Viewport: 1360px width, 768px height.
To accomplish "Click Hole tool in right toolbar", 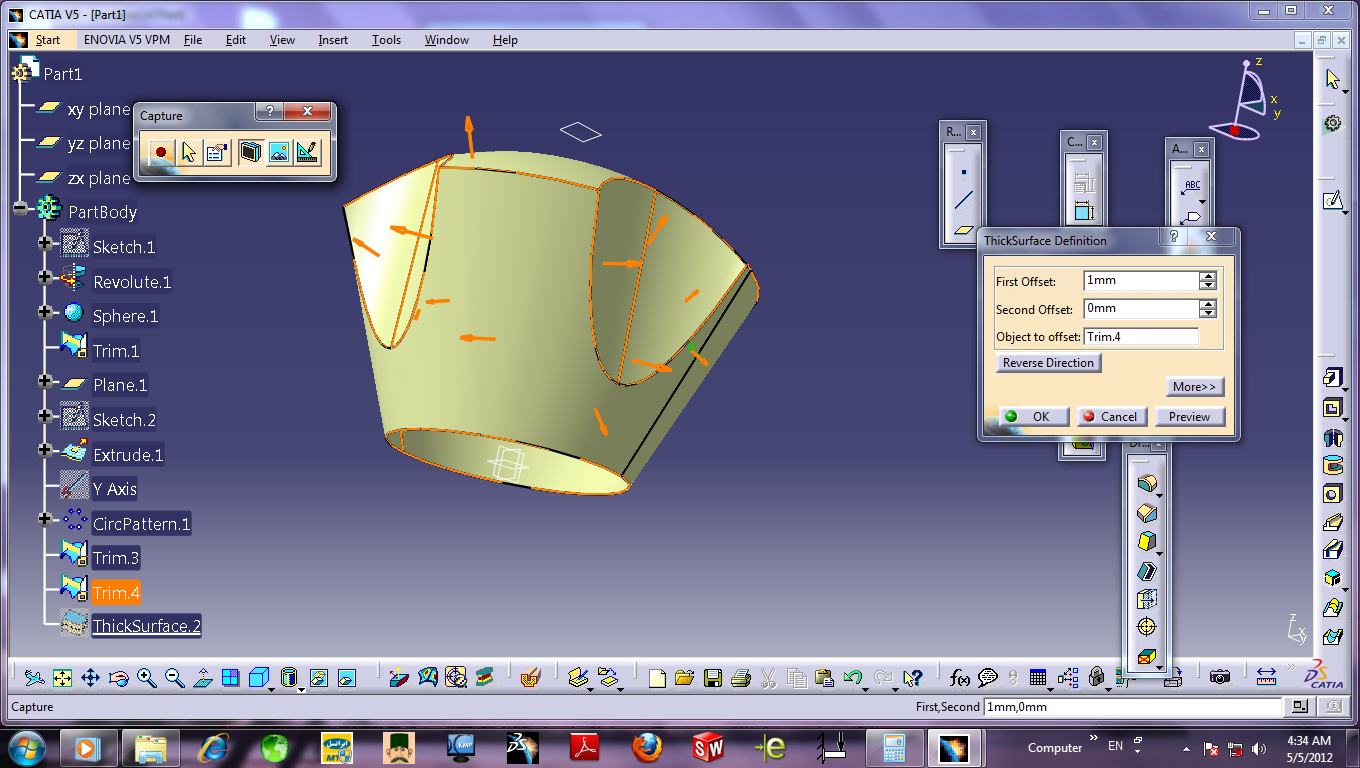I will point(1332,494).
